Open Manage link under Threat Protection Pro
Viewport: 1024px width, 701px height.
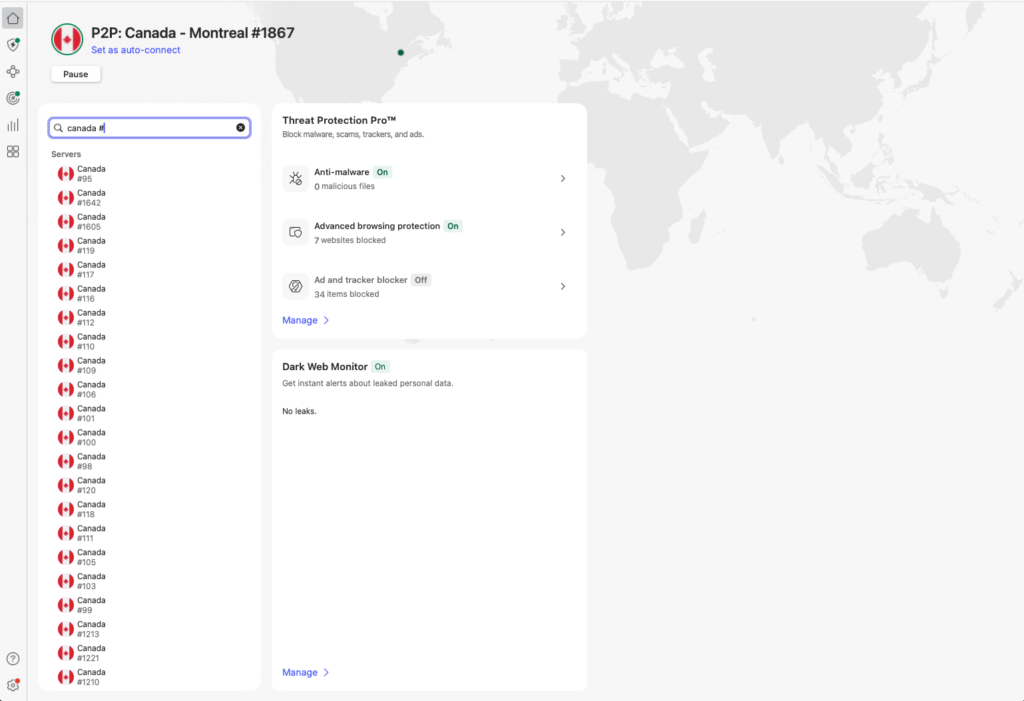click(300, 320)
